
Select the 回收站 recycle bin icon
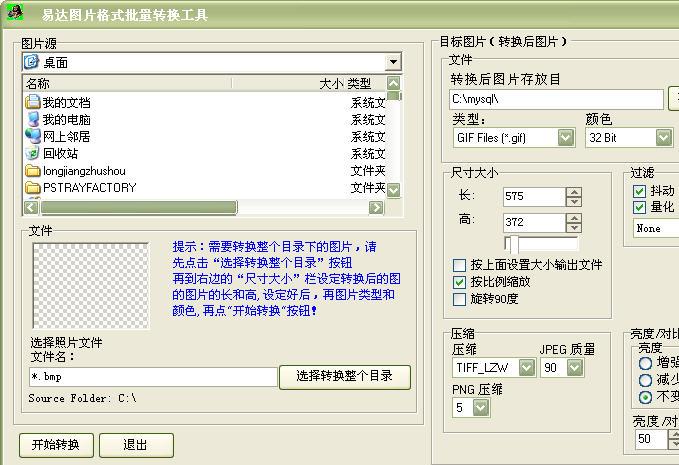click(x=33, y=153)
